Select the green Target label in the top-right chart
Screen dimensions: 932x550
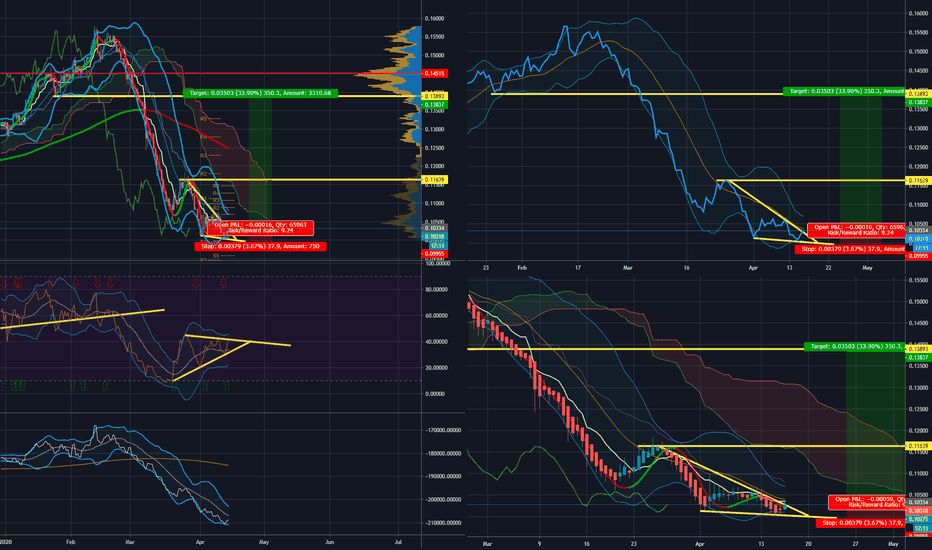pyautogui.click(x=844, y=92)
